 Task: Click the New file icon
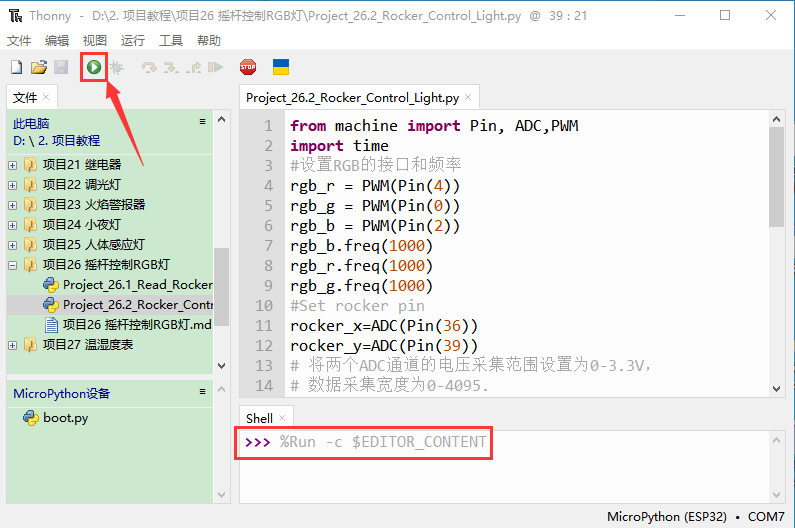tap(16, 67)
